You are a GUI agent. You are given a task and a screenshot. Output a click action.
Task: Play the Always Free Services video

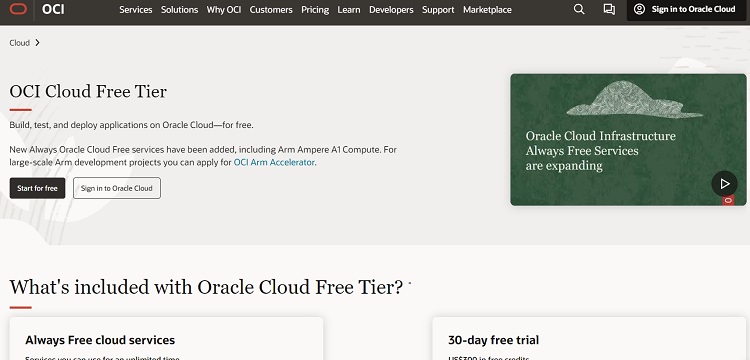[x=724, y=184]
